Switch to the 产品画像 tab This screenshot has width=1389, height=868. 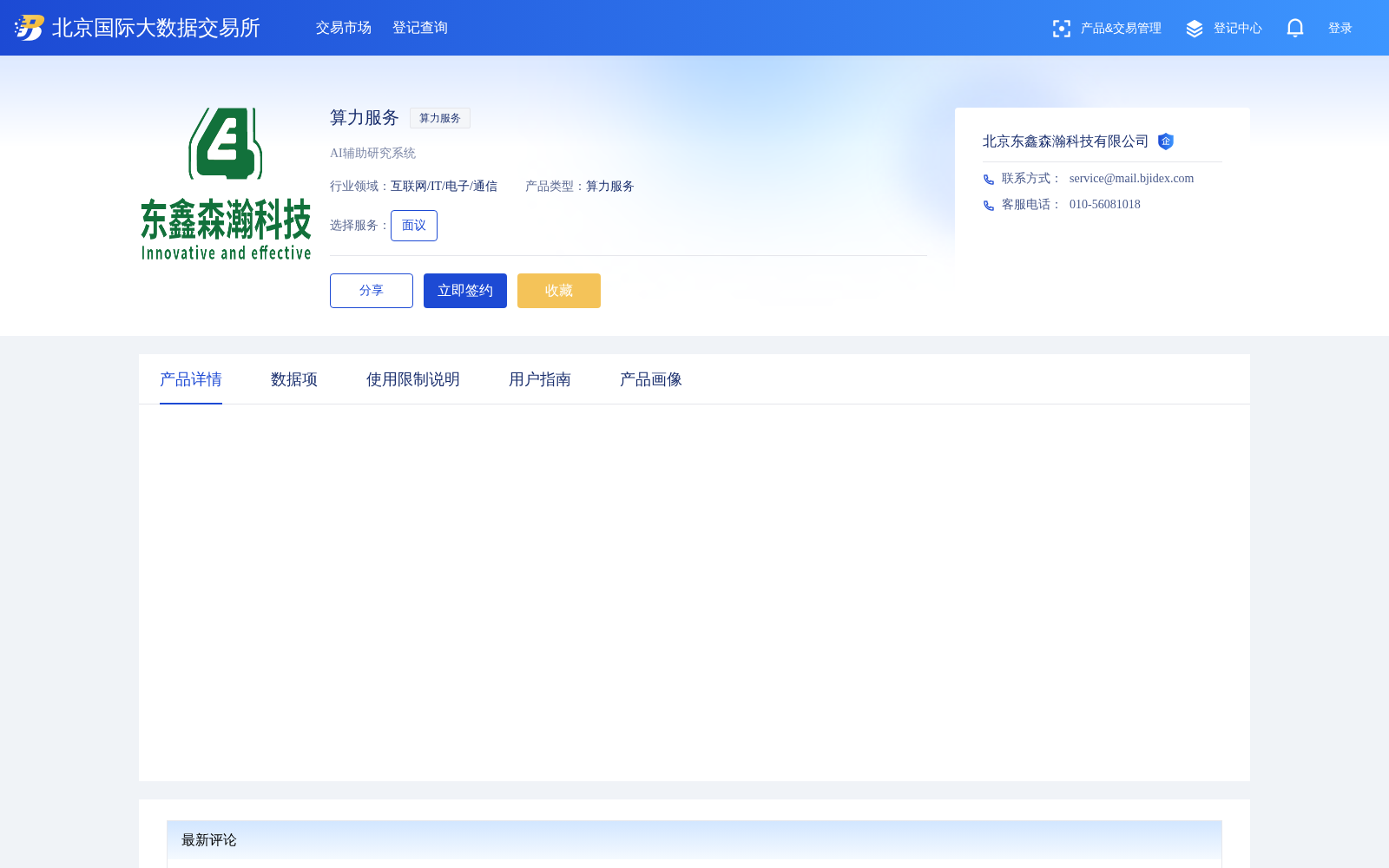pyautogui.click(x=651, y=379)
